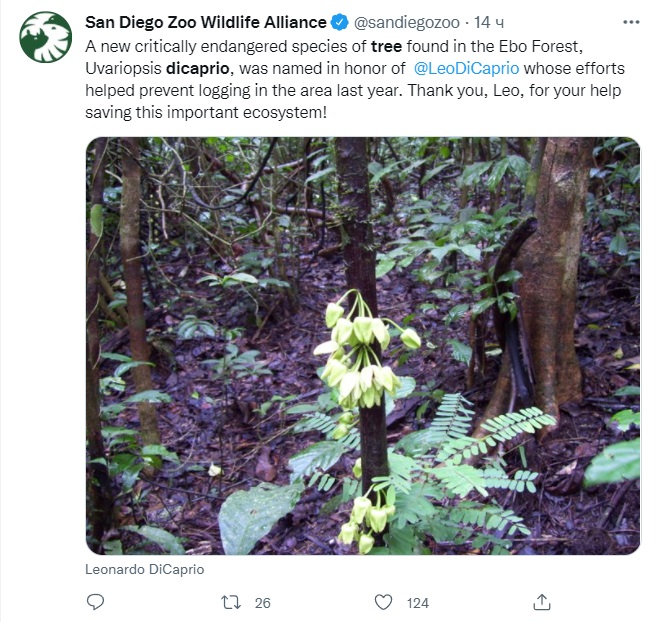The image size is (658, 622).
Task: Share the tweet using the upload arrow icon
Action: pyautogui.click(x=541, y=601)
